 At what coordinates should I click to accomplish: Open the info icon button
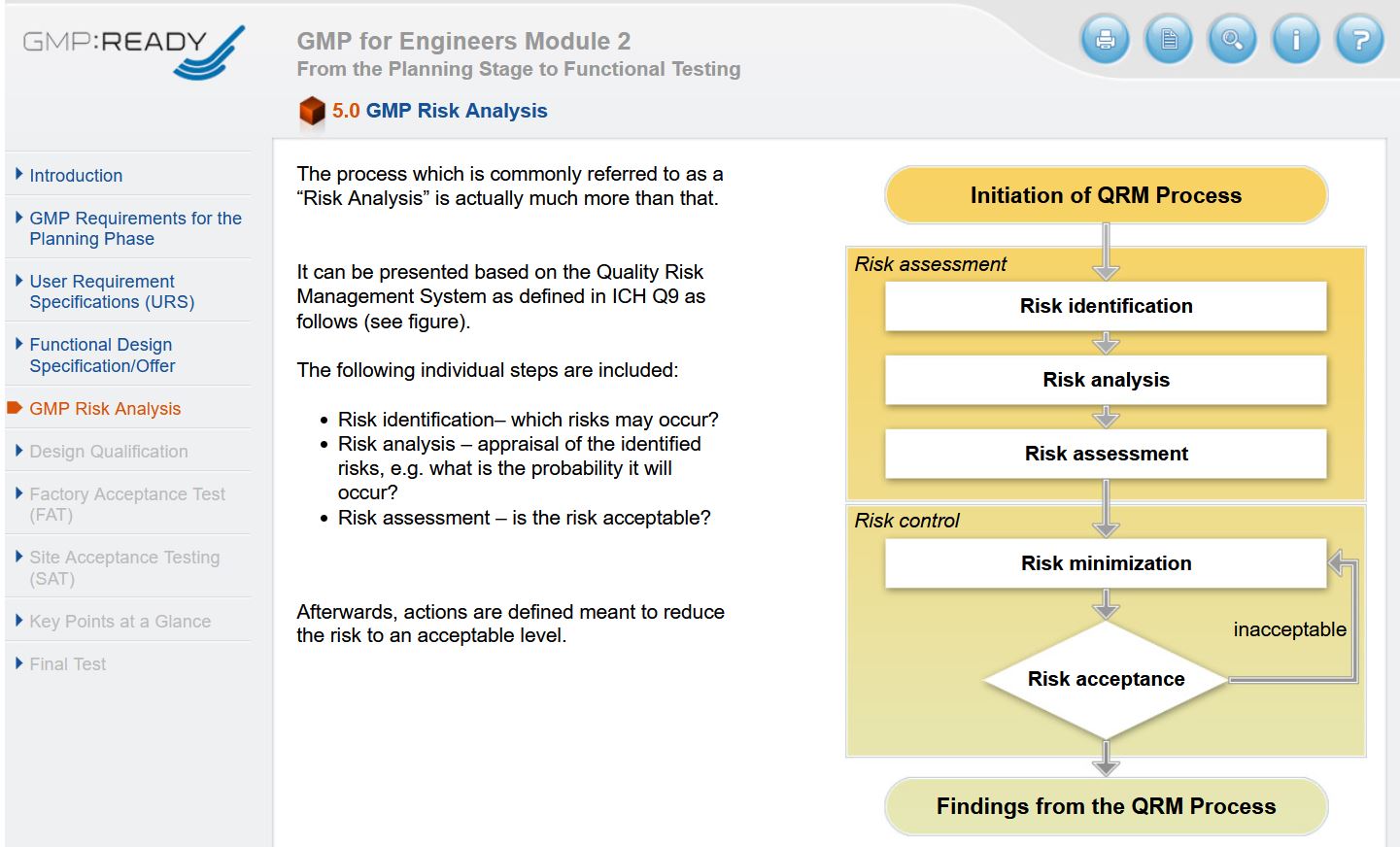[1296, 41]
